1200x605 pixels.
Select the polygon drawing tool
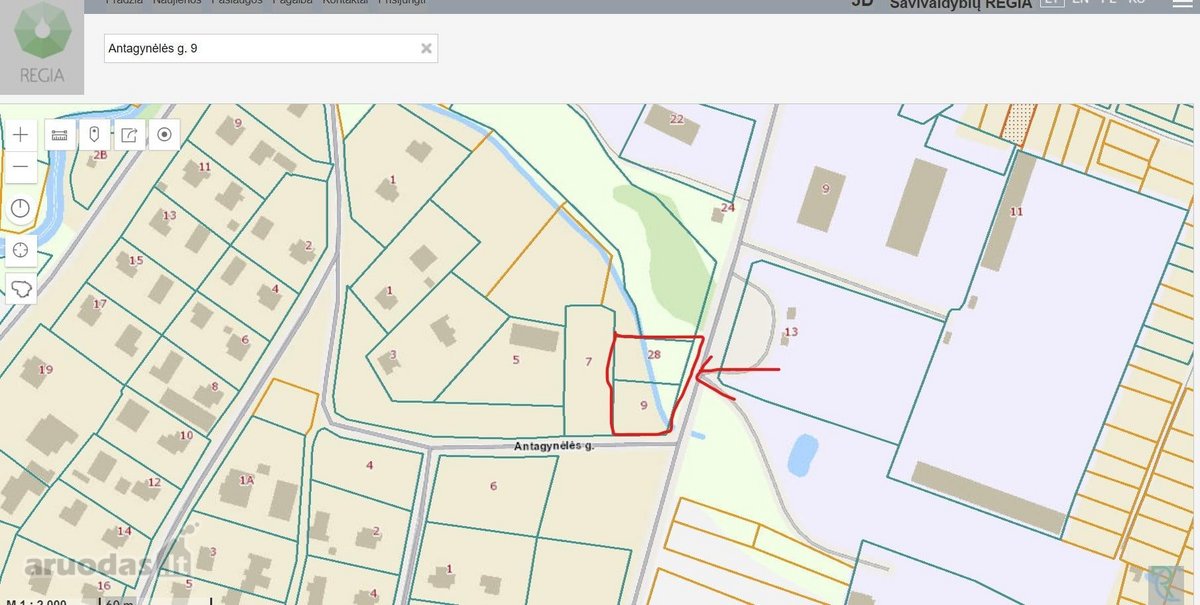coord(21,288)
